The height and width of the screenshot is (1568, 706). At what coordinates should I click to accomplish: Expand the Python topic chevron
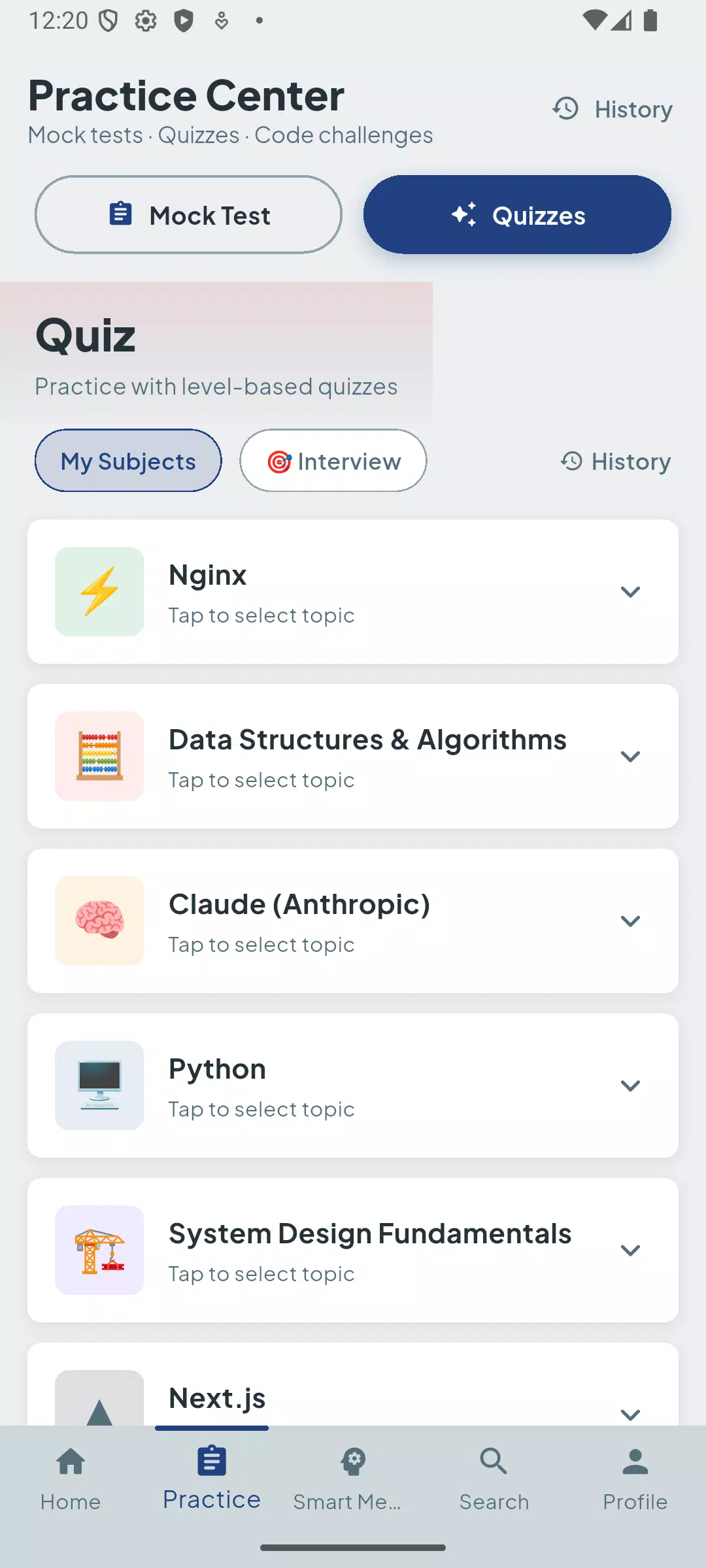tap(630, 1086)
